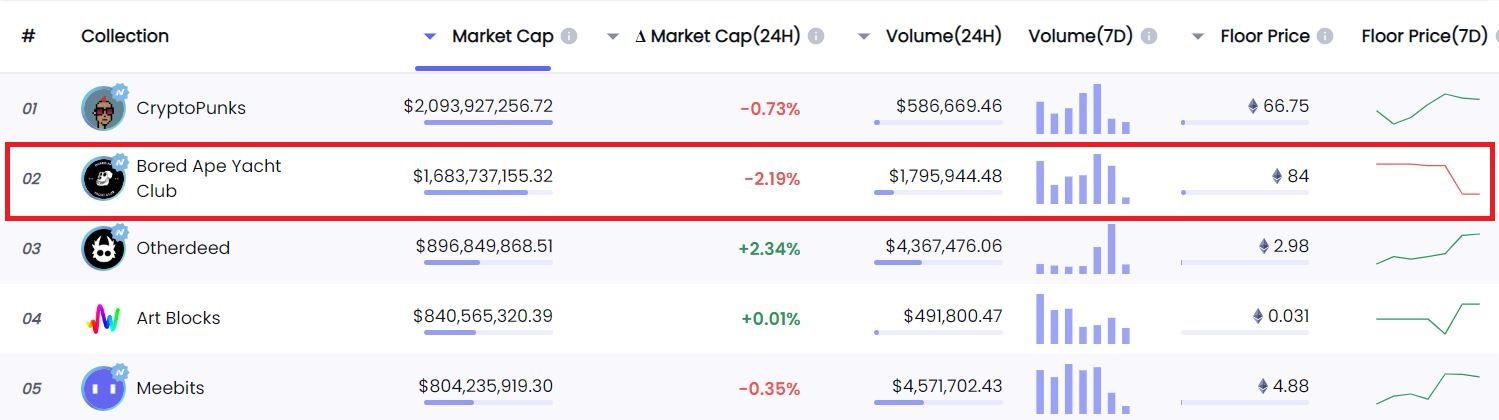Sort by Floor Price dropdown arrow
1499x420 pixels.
click(1198, 36)
